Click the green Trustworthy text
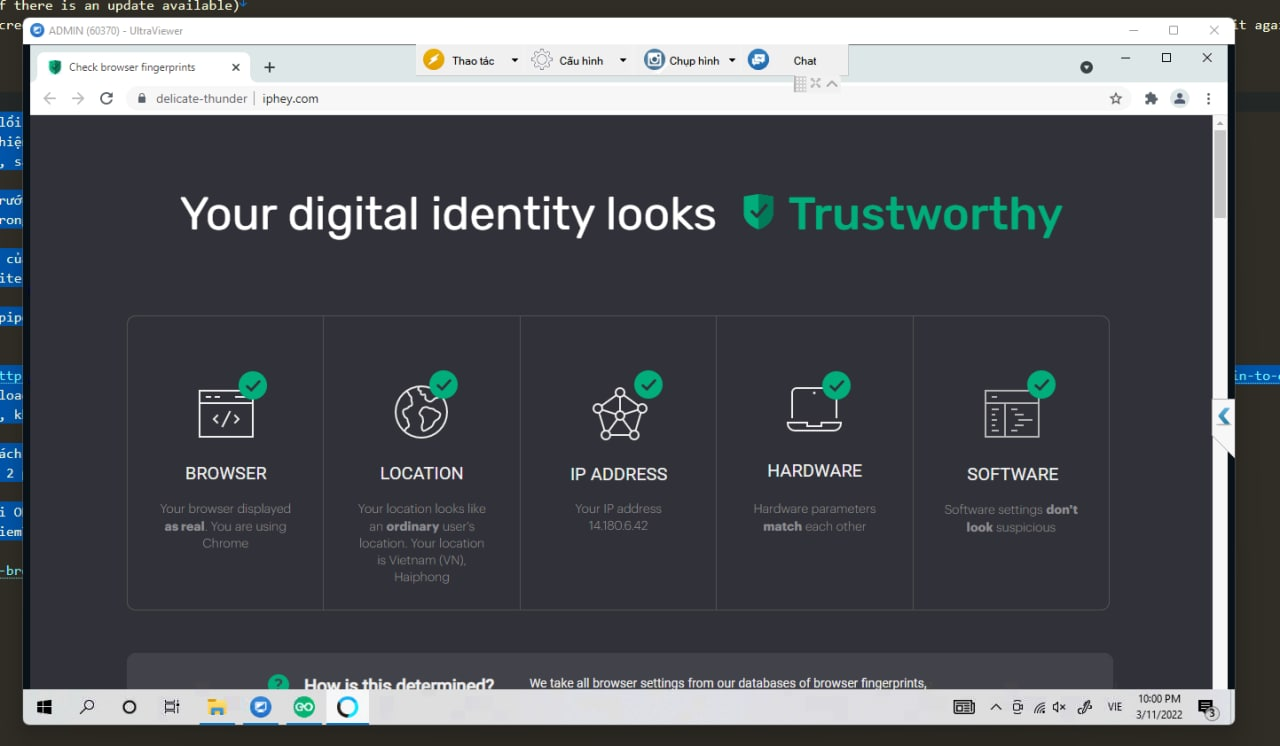 point(925,214)
